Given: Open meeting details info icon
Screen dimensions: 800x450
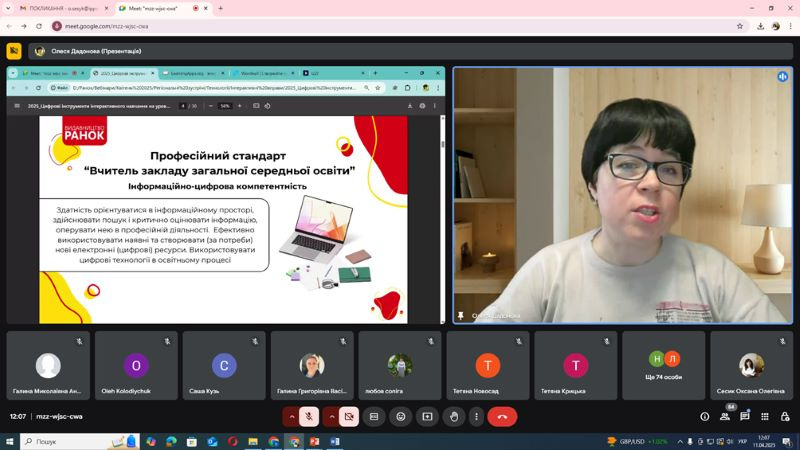Looking at the screenshot, I should click(705, 417).
